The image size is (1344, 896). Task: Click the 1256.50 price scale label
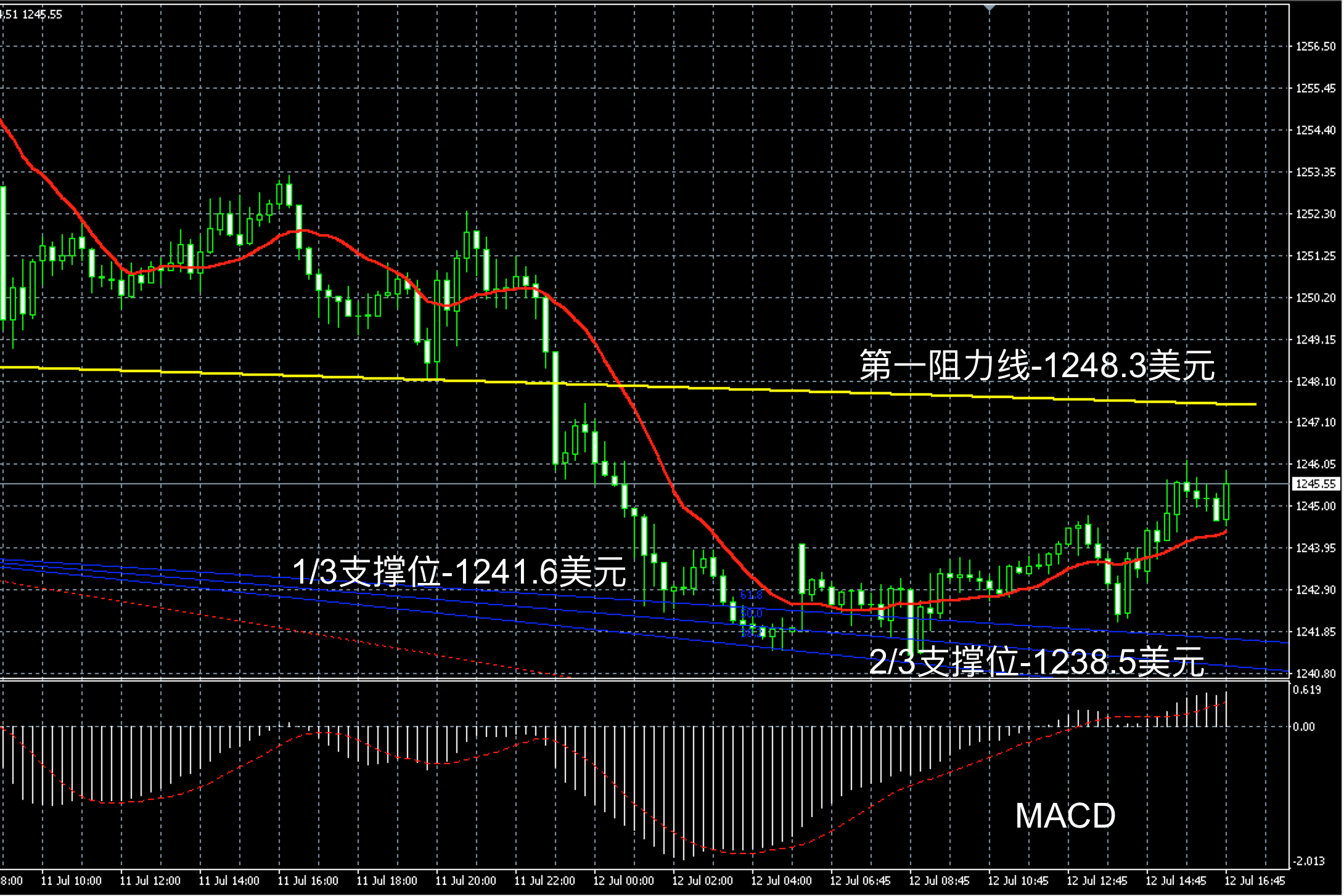click(x=1316, y=46)
